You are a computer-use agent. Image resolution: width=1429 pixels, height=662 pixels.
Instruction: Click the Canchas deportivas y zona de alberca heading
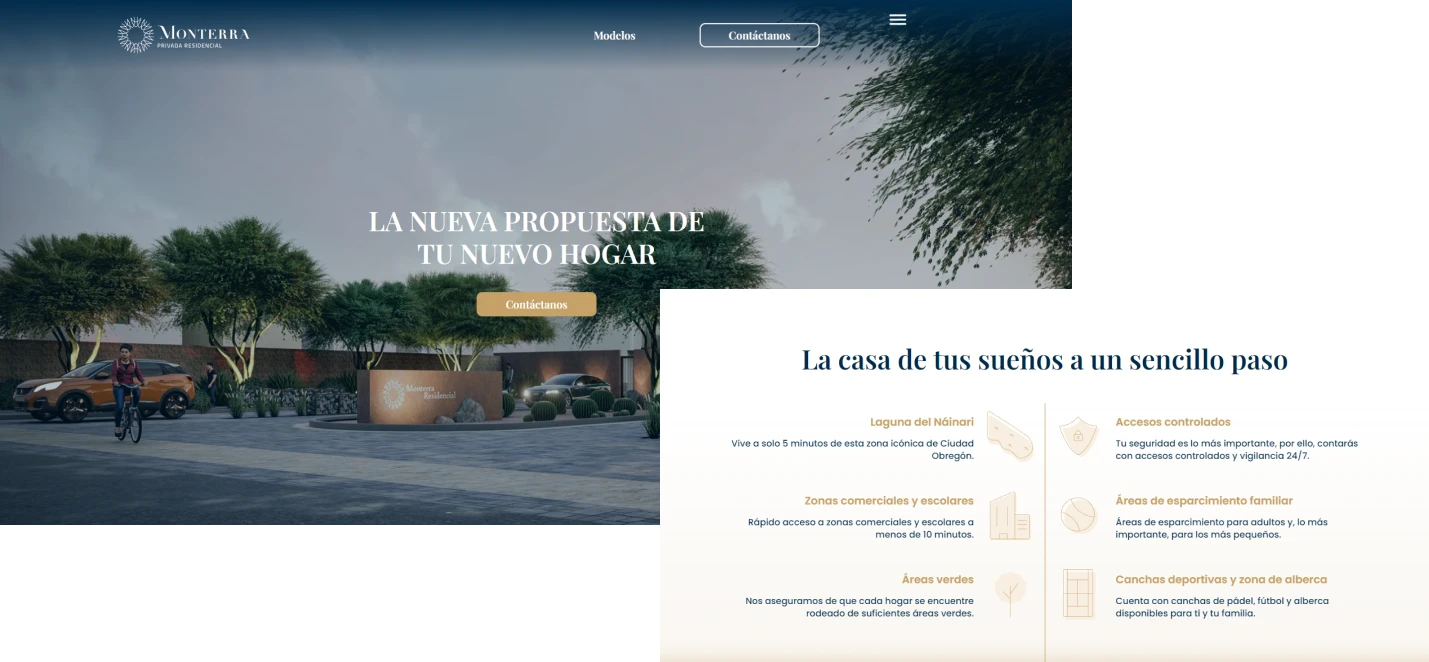(1220, 580)
